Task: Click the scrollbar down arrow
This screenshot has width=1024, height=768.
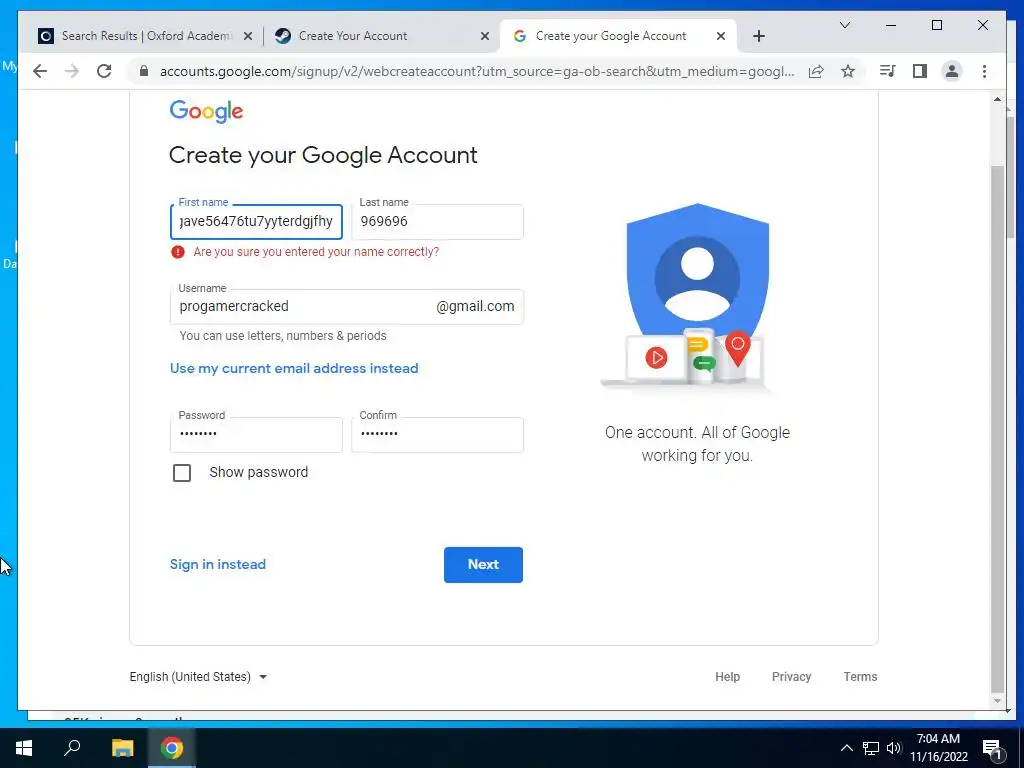Action: tap(997, 701)
